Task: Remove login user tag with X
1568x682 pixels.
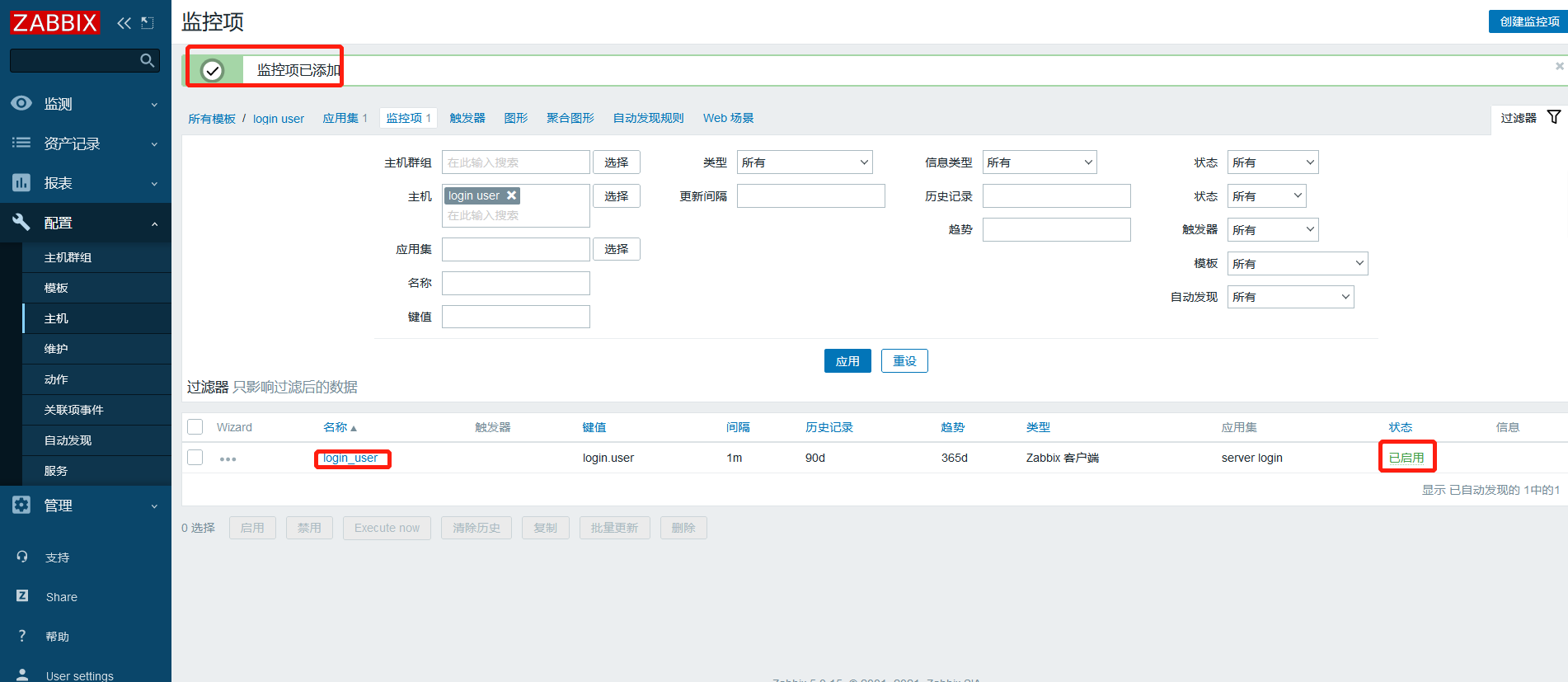Action: [511, 195]
